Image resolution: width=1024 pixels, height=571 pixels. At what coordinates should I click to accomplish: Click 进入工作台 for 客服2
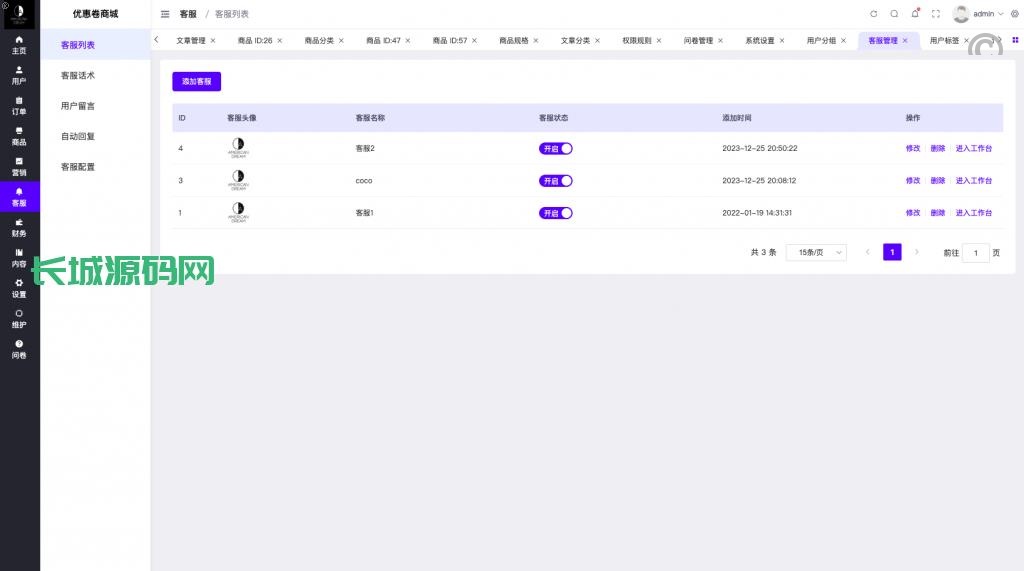pyautogui.click(x=974, y=148)
